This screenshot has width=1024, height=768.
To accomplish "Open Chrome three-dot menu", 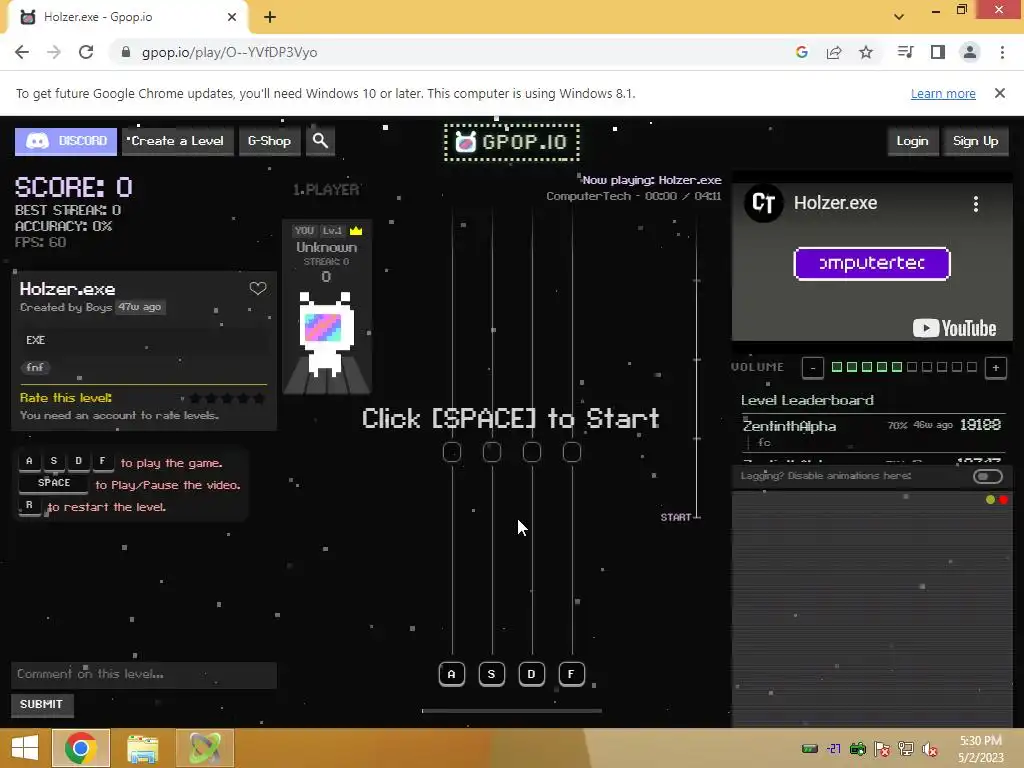I will [1002, 52].
